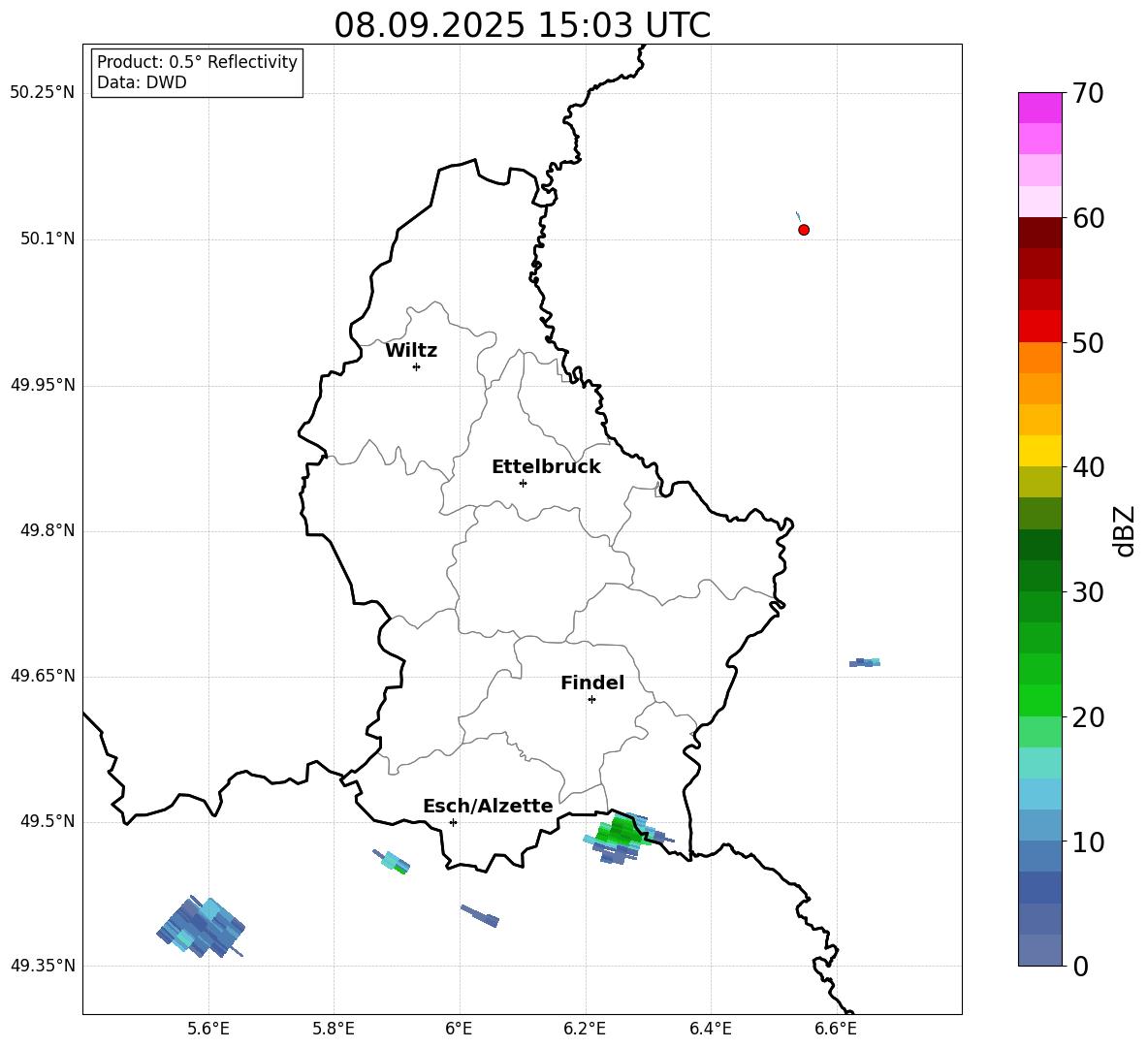1148x1048 pixels.
Task: Click the 5.8°E longitude label
Action: 334,1029
